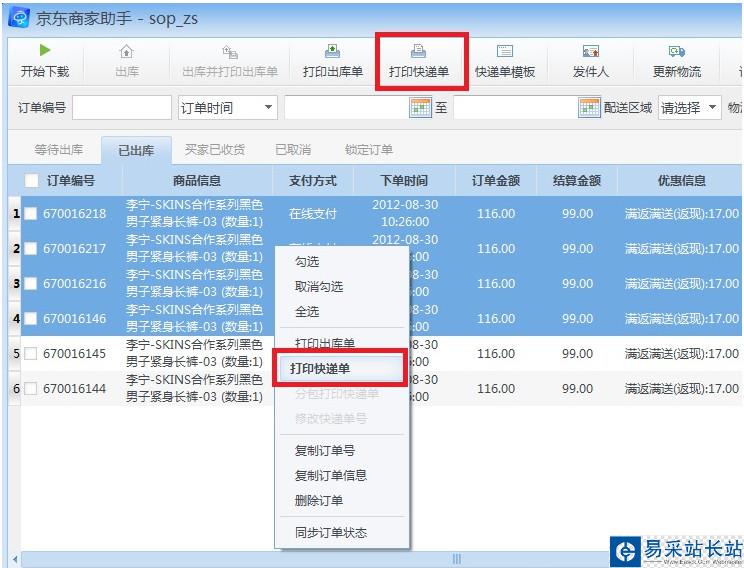This screenshot has width=744, height=568.
Task: Click 116.00 amount in row 5
Action: (x=496, y=354)
